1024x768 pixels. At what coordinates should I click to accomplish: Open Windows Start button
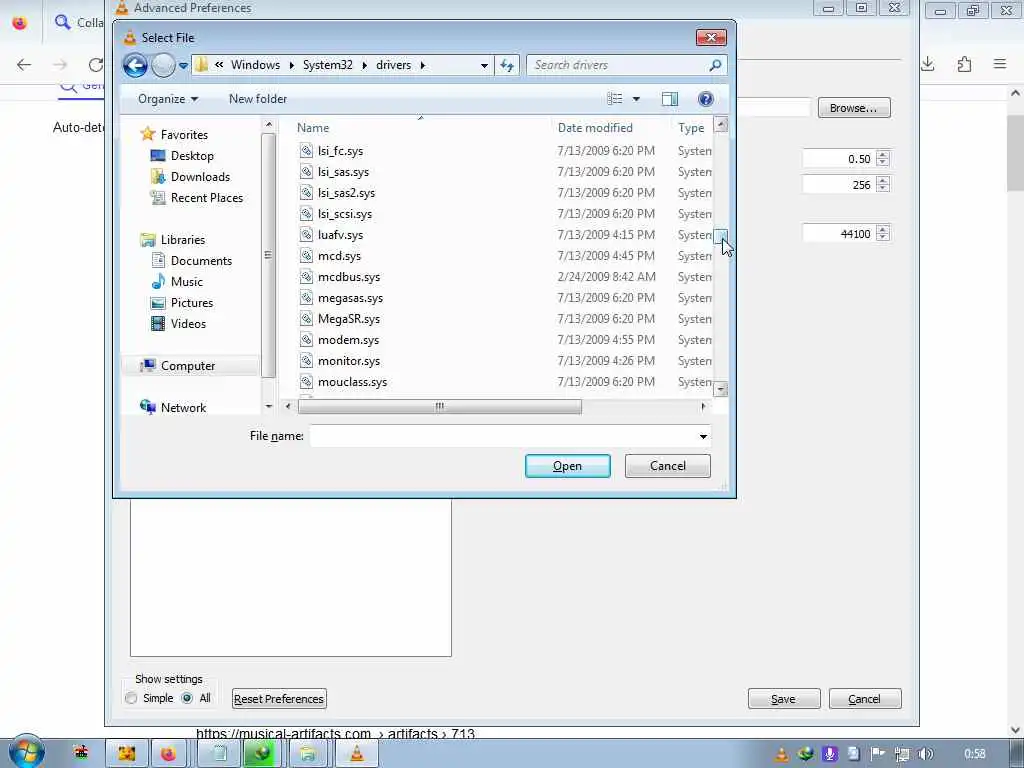click(x=26, y=752)
